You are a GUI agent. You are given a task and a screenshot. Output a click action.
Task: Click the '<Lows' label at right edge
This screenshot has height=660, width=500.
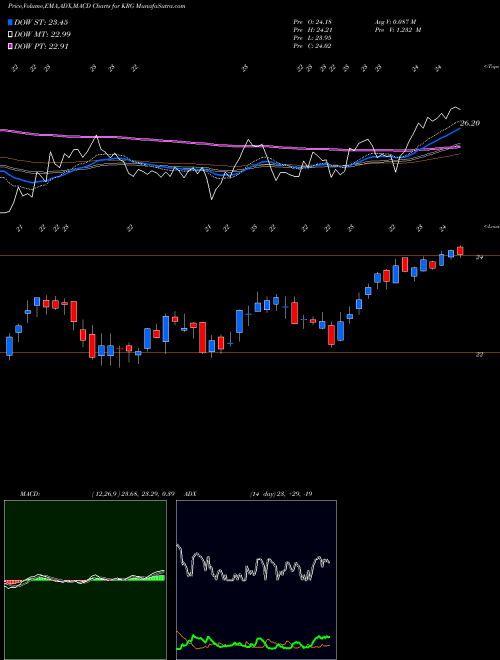click(x=491, y=226)
